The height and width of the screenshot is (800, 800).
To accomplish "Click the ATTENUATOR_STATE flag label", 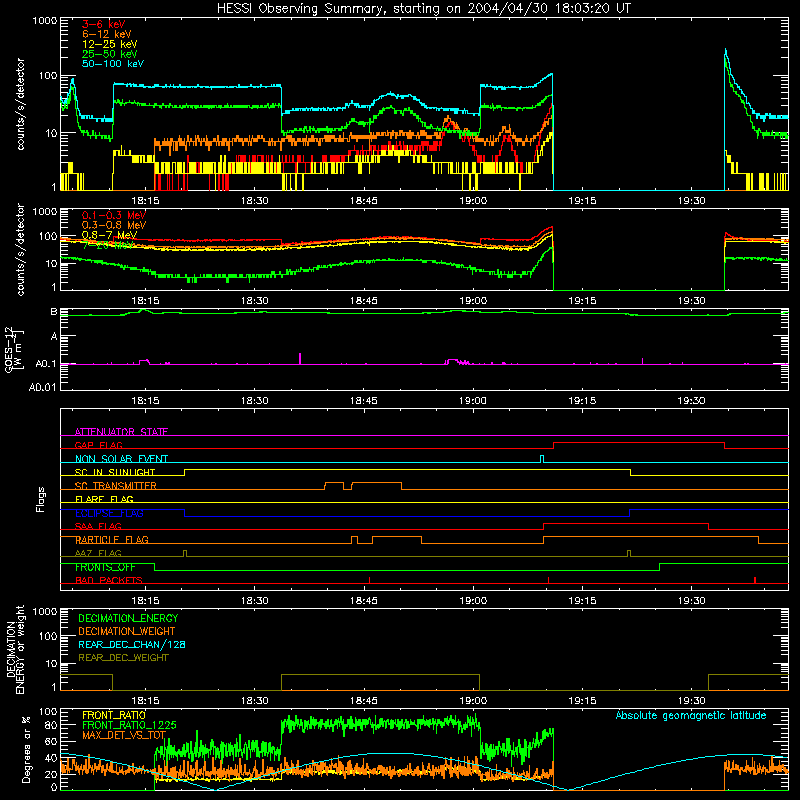I will click(x=121, y=432).
